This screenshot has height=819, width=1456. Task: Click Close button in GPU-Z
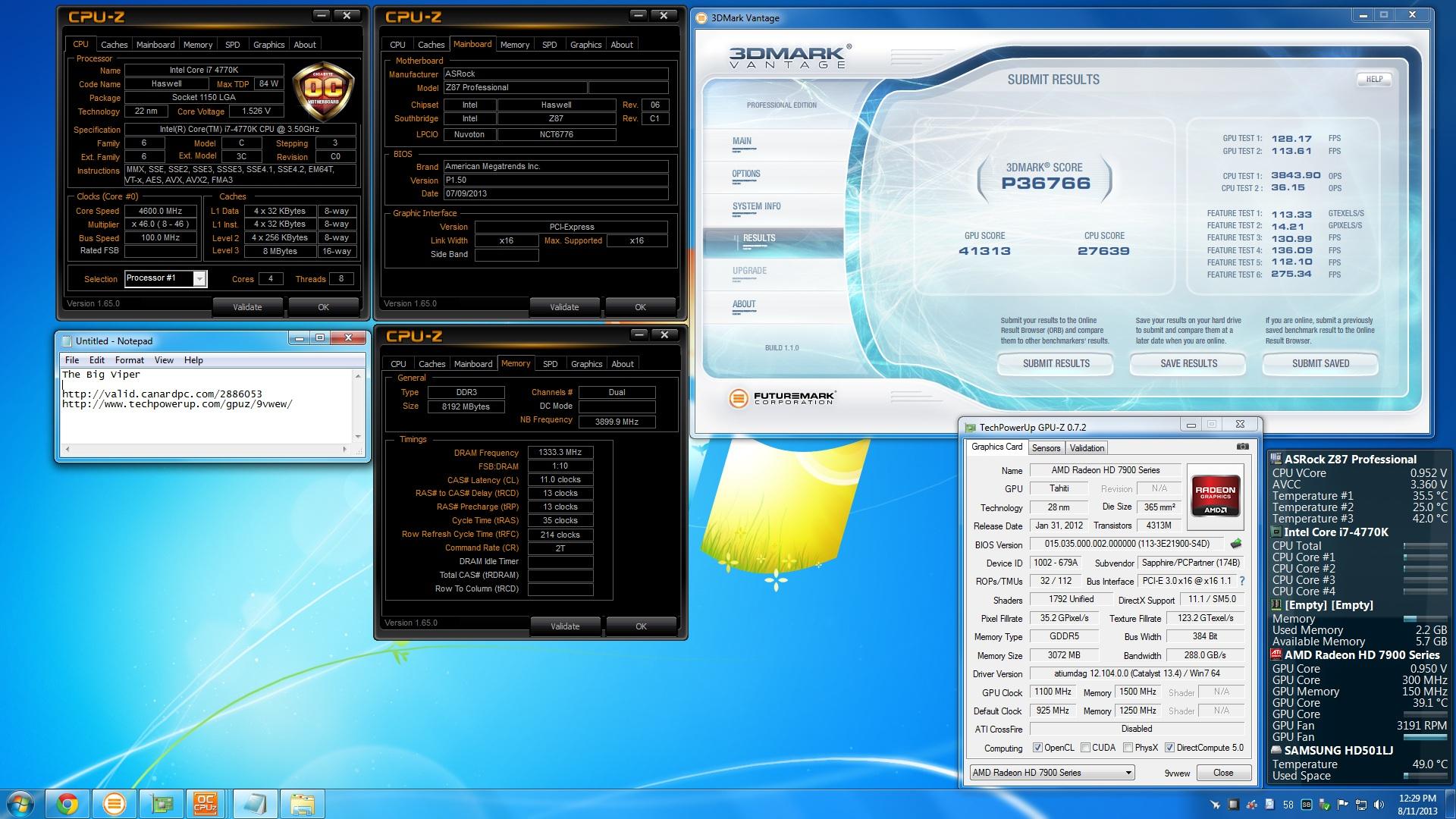tap(1222, 773)
